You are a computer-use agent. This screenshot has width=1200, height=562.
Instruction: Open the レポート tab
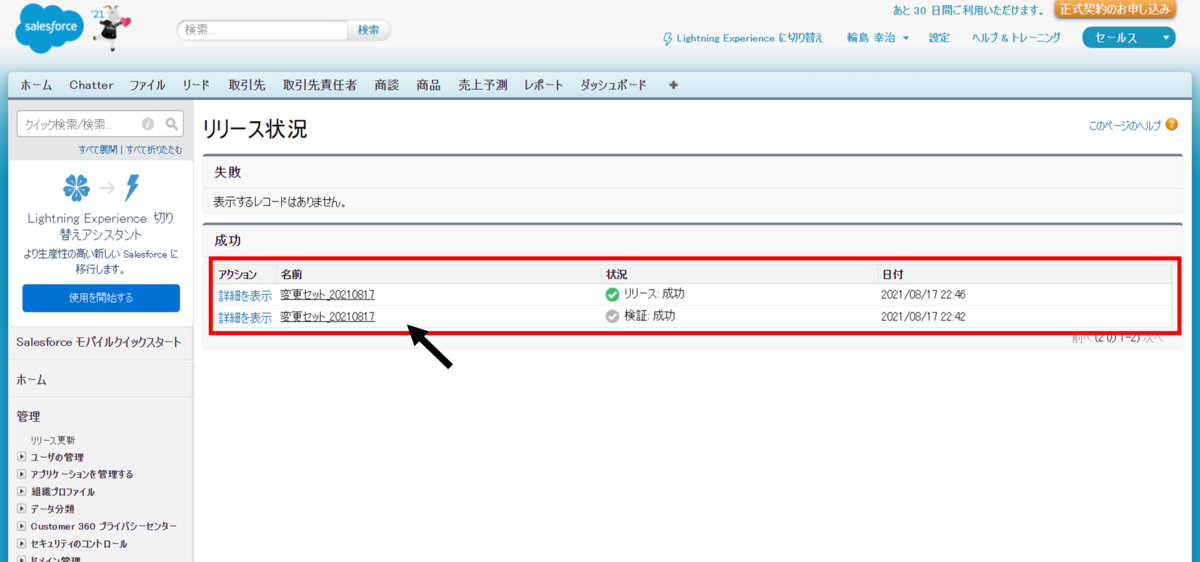(x=544, y=85)
